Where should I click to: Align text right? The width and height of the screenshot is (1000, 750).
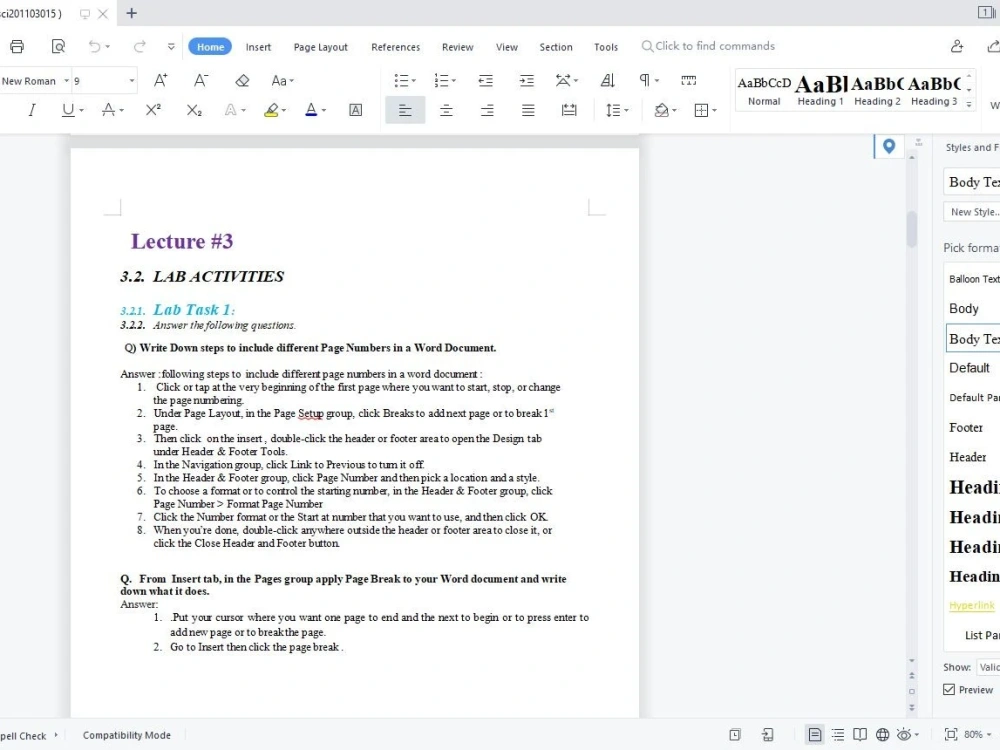coord(487,110)
